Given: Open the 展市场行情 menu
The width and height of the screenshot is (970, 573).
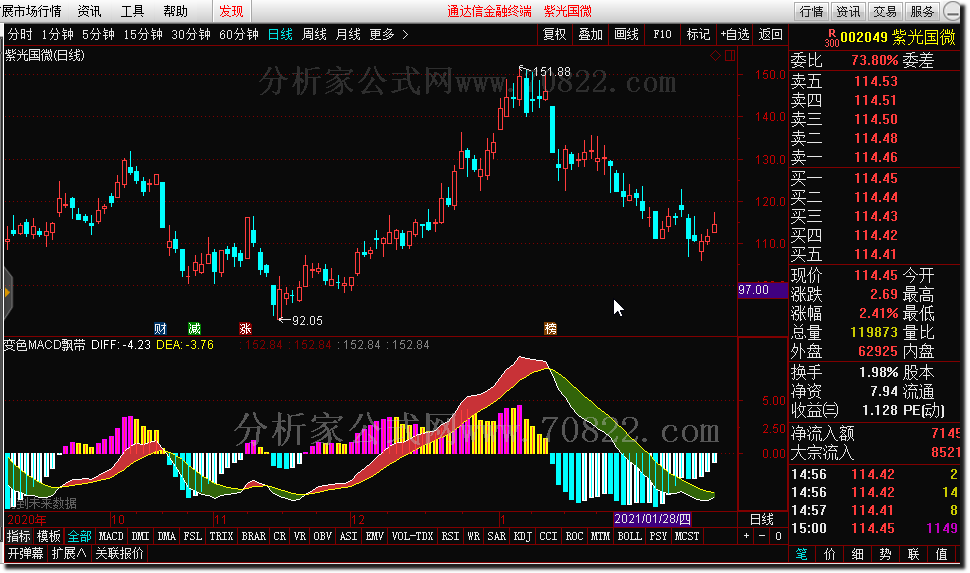Looking at the screenshot, I should tap(32, 11).
